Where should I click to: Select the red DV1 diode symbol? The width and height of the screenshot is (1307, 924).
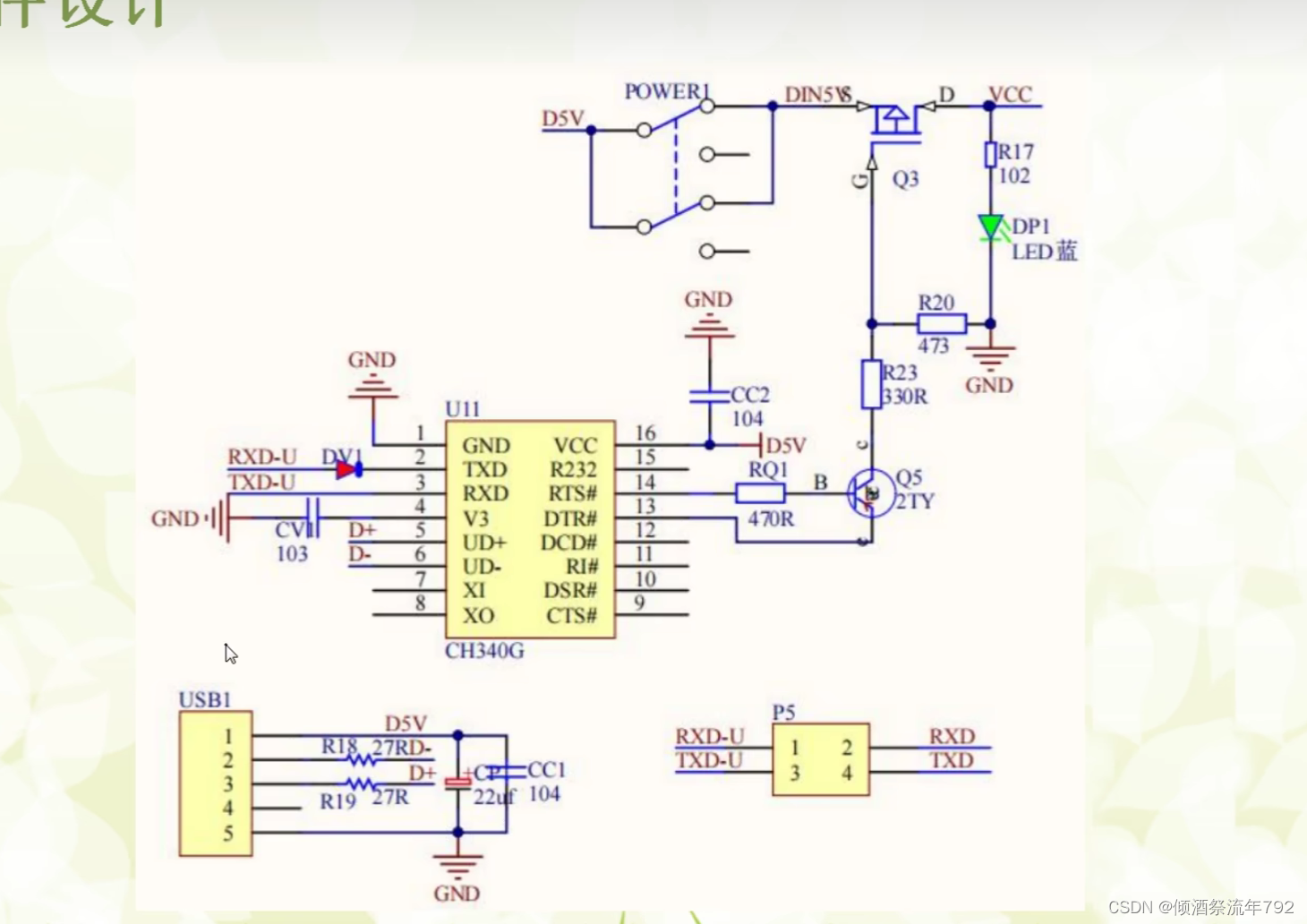[349, 468]
